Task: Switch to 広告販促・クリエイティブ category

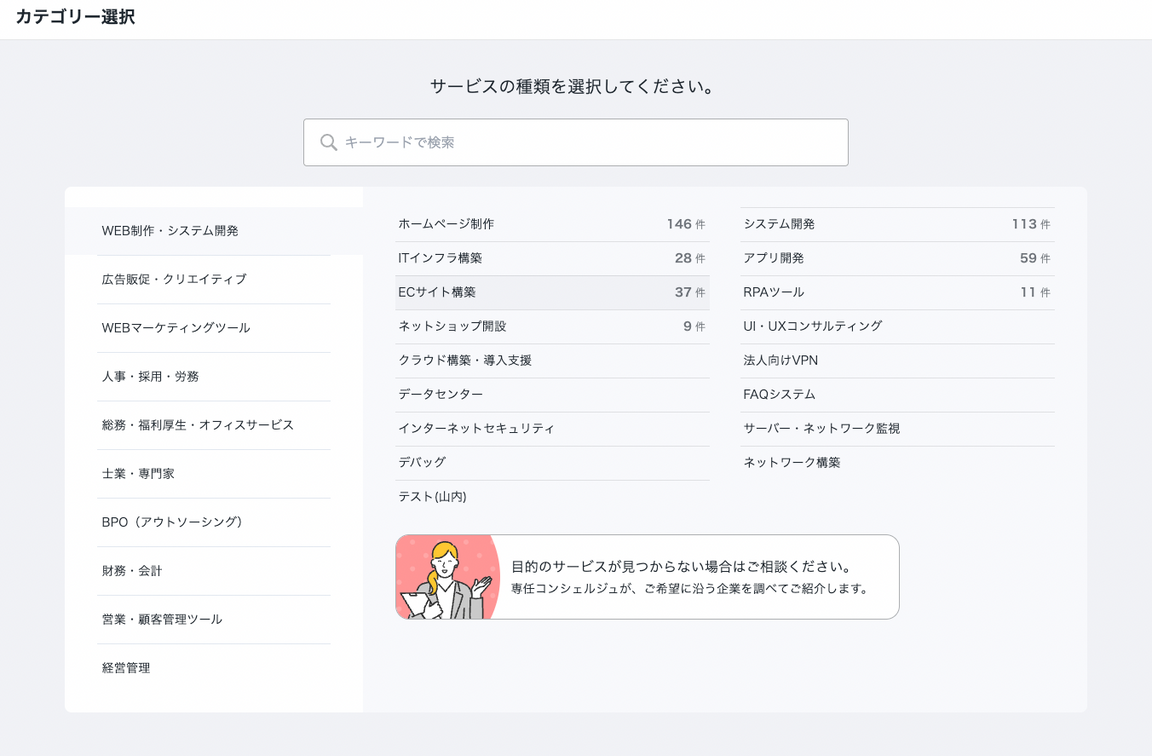Action: [x=174, y=279]
